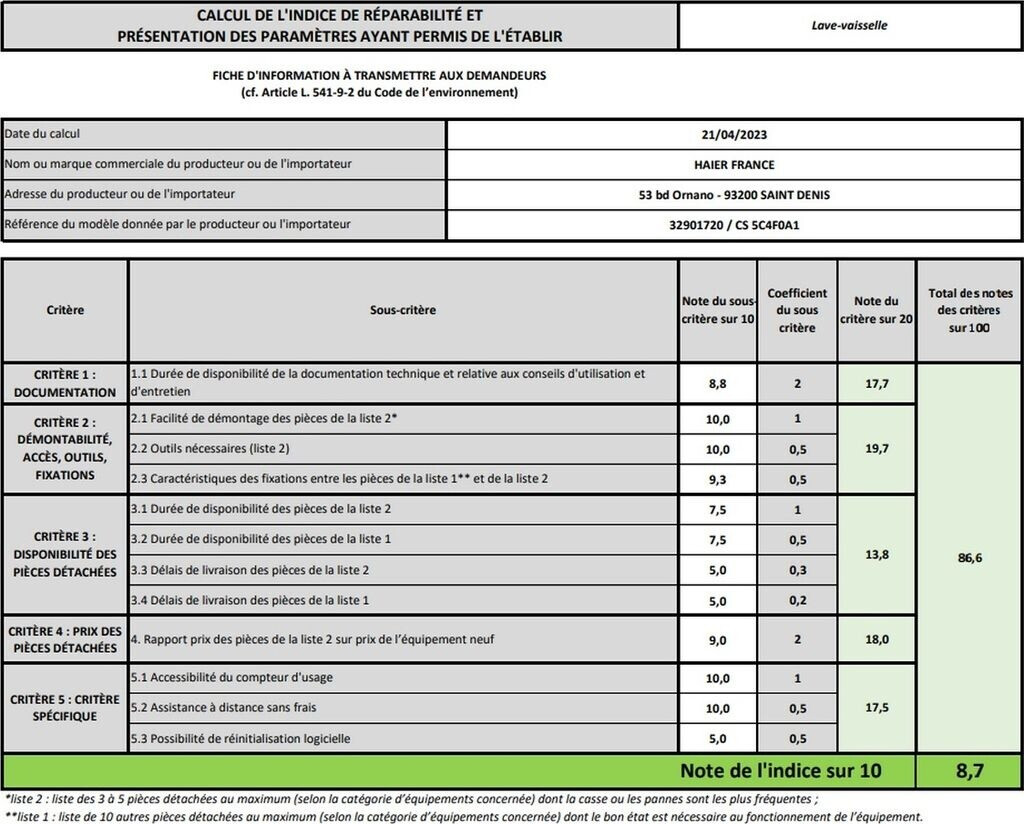Click the "Calcul de l'indice de réparabilité" title
The width and height of the screenshot is (1024, 824).
click(339, 26)
